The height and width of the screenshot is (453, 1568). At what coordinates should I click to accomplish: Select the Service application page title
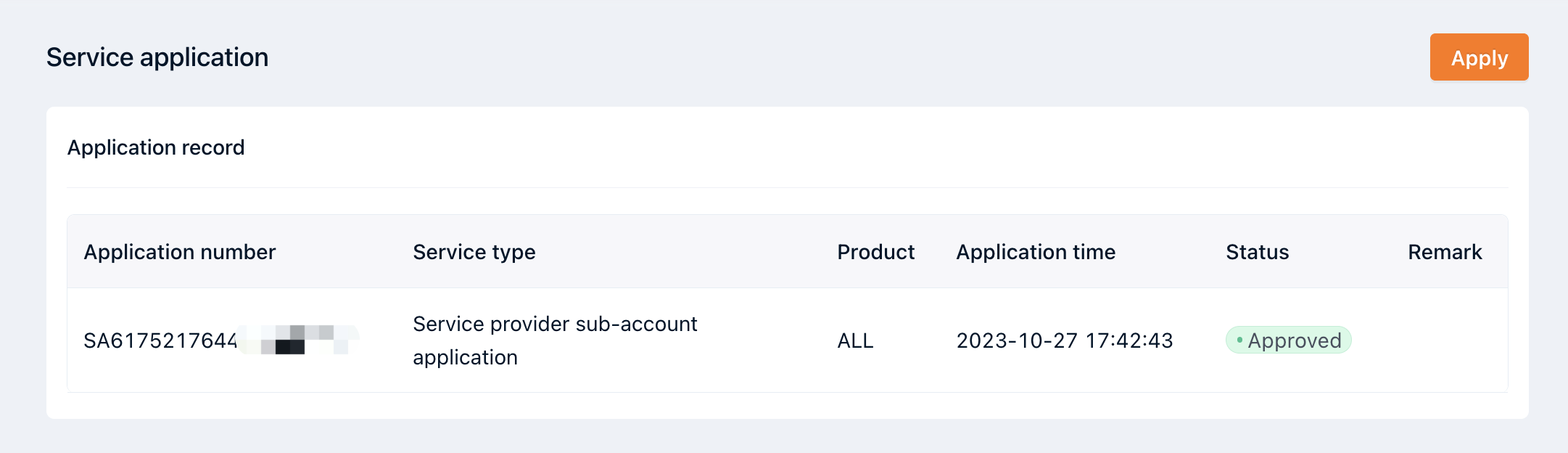point(157,57)
